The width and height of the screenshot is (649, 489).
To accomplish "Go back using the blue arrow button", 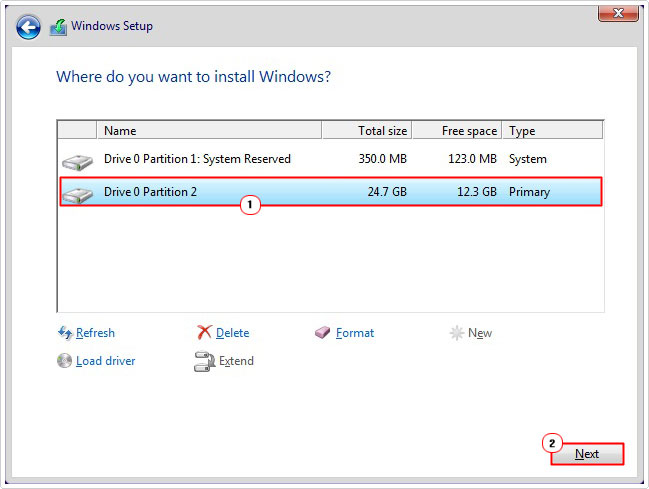I will pyautogui.click(x=28, y=27).
